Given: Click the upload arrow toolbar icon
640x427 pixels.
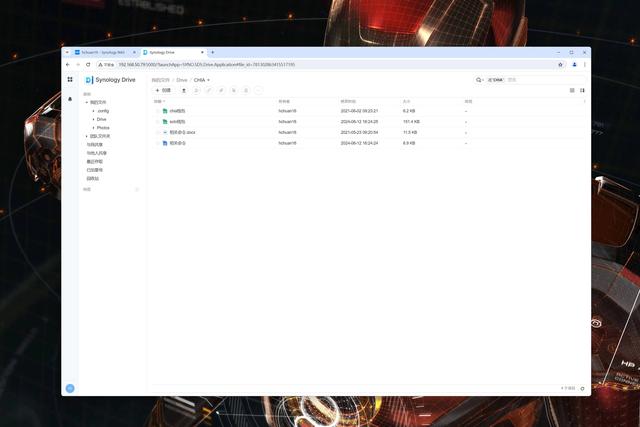Looking at the screenshot, I should (184, 91).
